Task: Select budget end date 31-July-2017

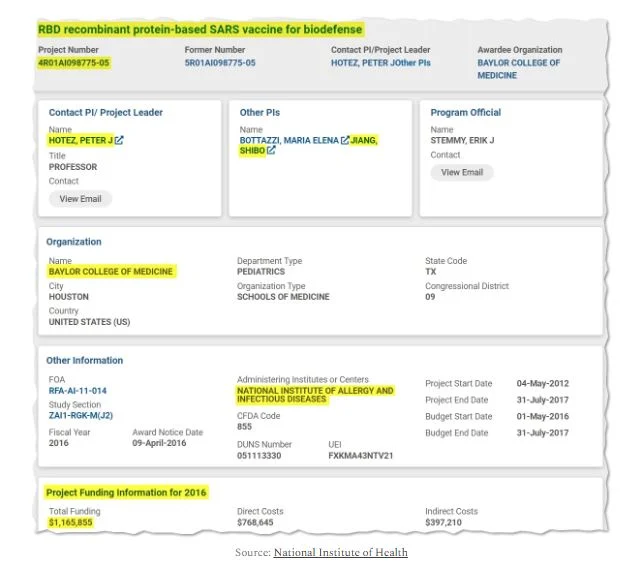Action: (x=543, y=433)
